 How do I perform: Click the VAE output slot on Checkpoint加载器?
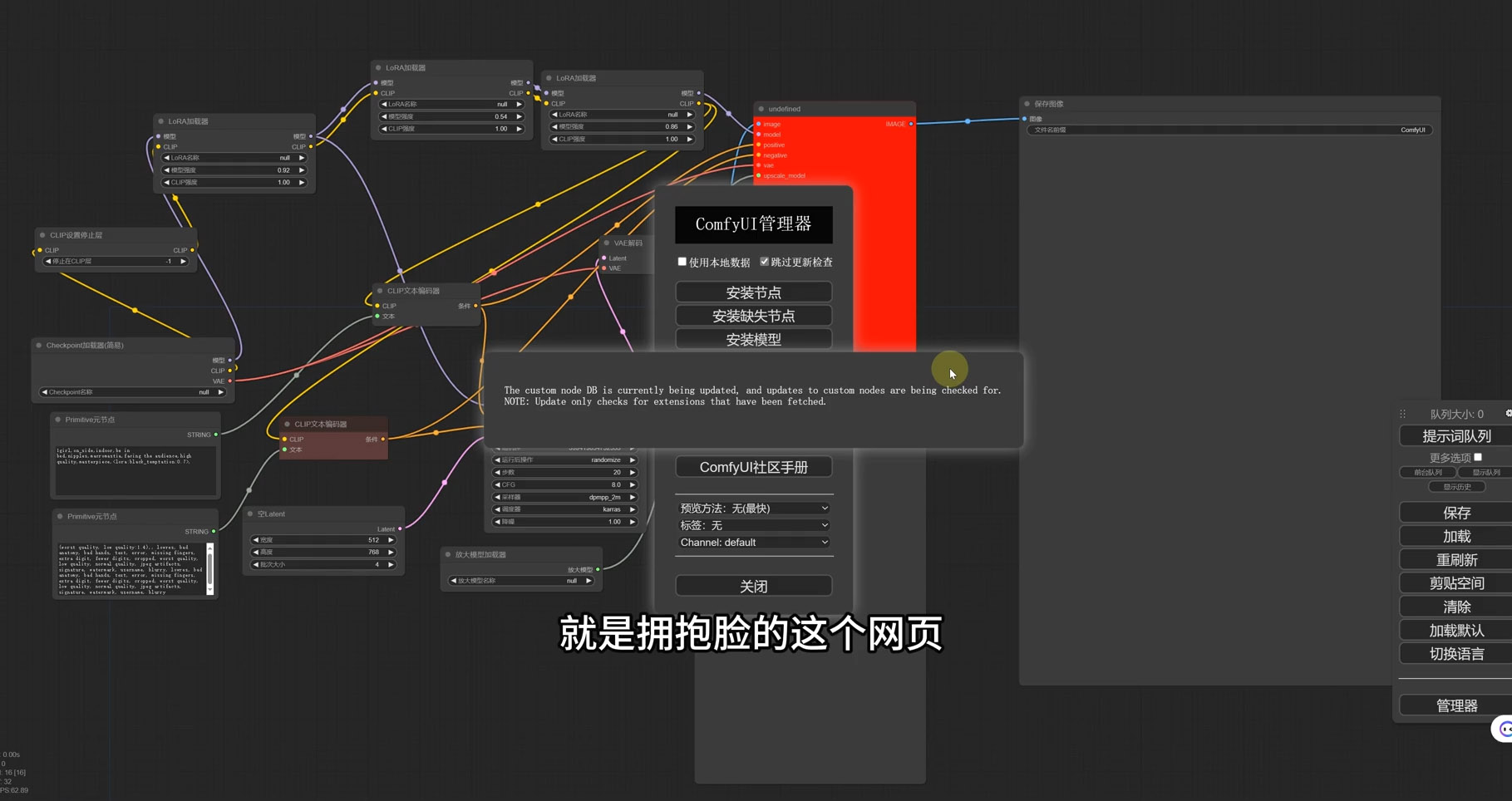(x=230, y=381)
